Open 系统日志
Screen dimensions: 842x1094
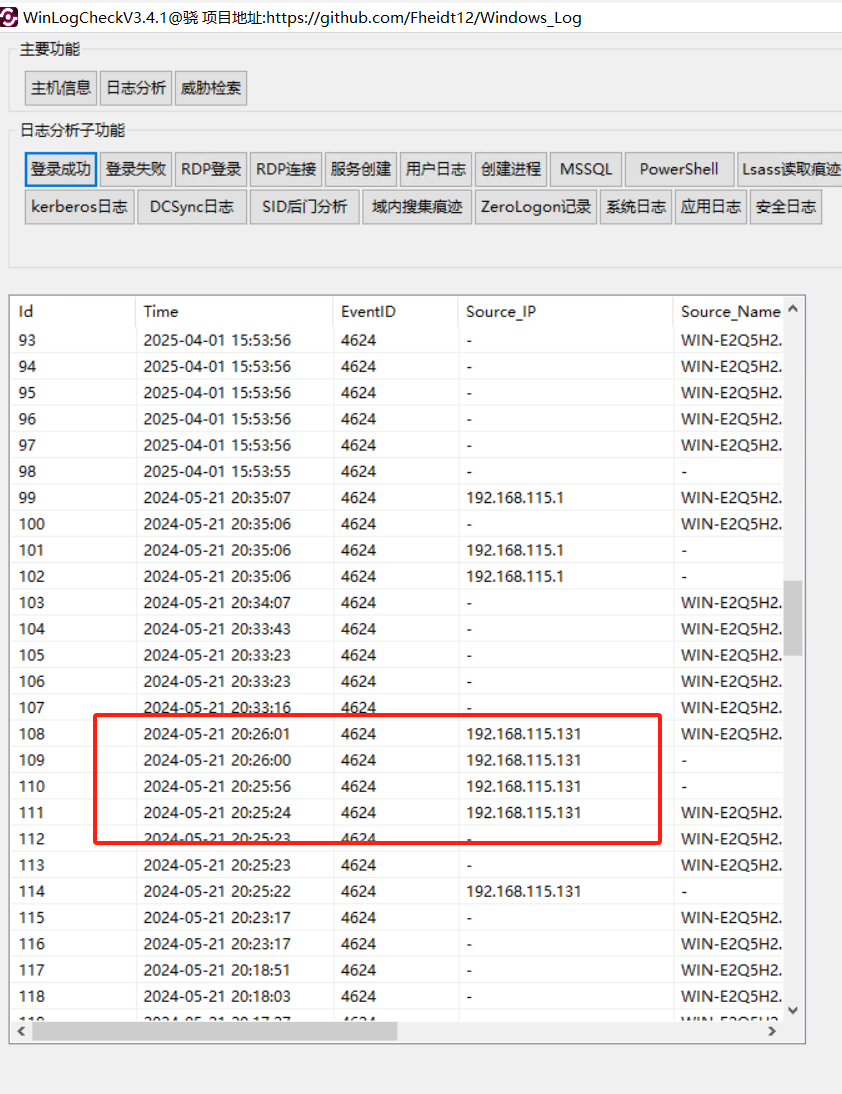636,207
